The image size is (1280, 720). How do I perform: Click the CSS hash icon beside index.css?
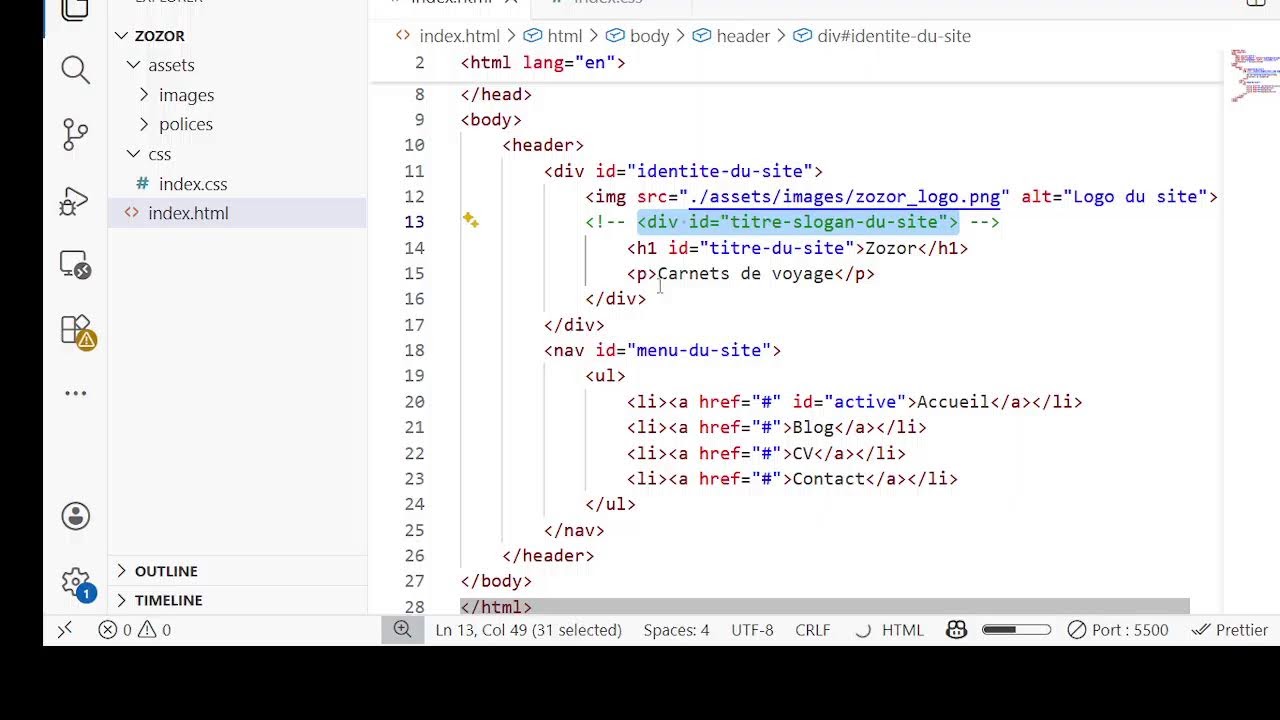click(x=142, y=184)
